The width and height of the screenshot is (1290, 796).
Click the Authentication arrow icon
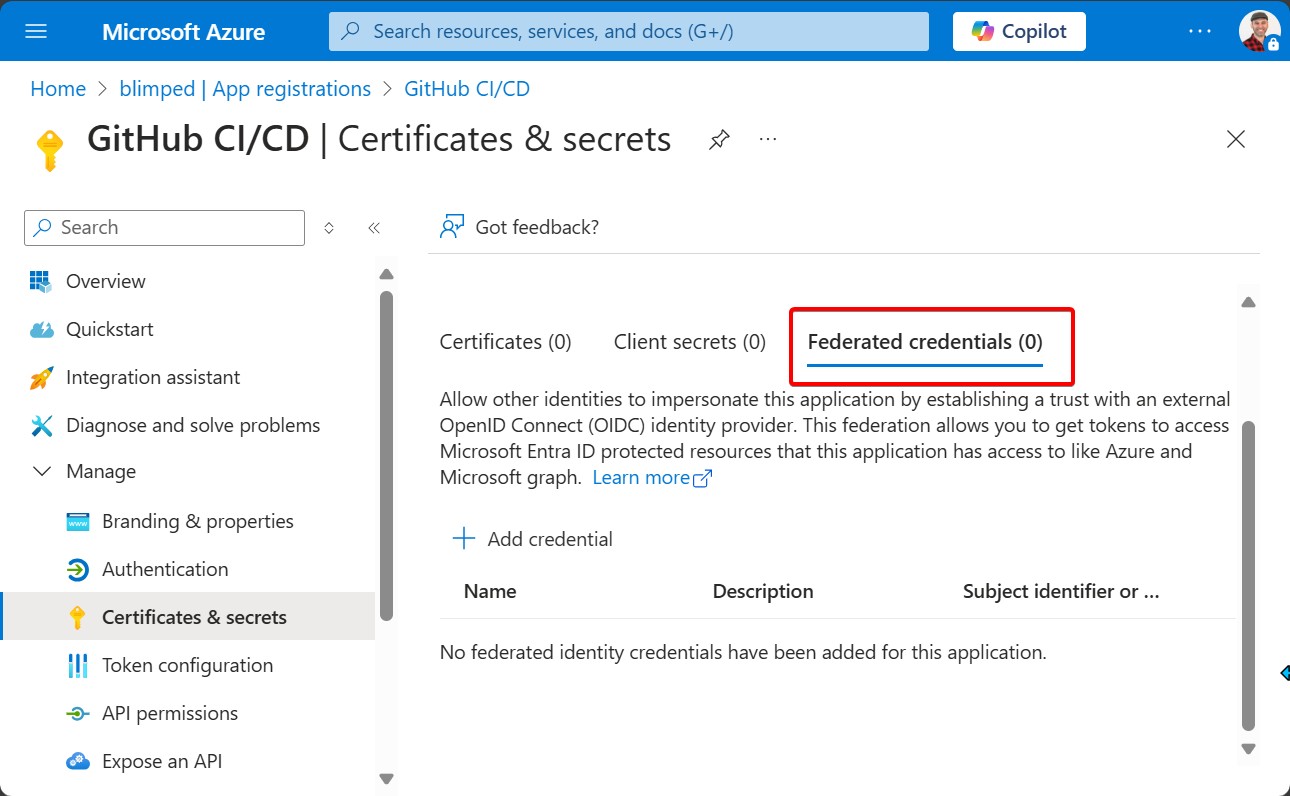tap(77, 570)
